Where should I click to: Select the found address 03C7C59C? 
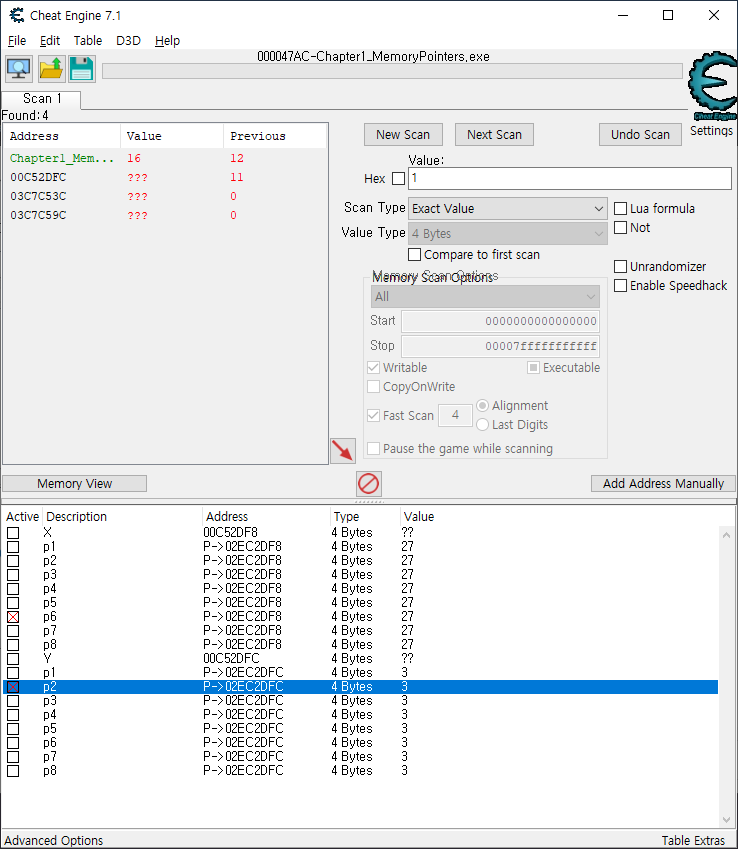click(165, 215)
